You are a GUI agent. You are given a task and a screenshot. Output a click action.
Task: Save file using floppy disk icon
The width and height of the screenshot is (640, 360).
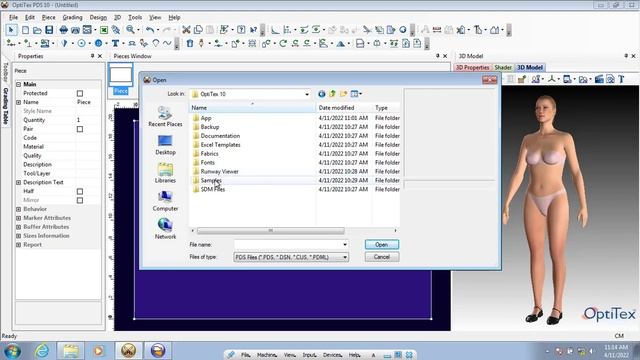(x=49, y=30)
